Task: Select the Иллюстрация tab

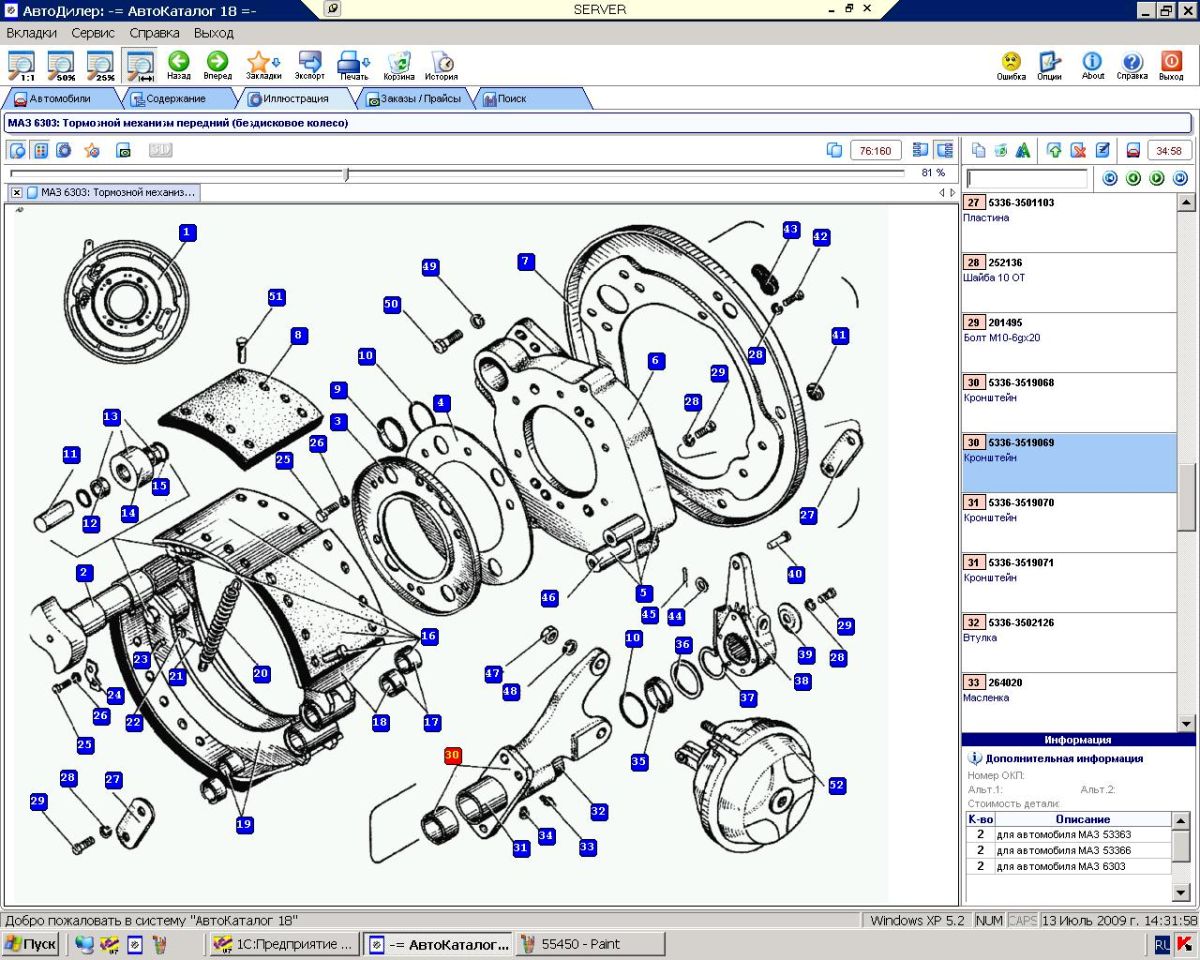Action: coord(295,99)
